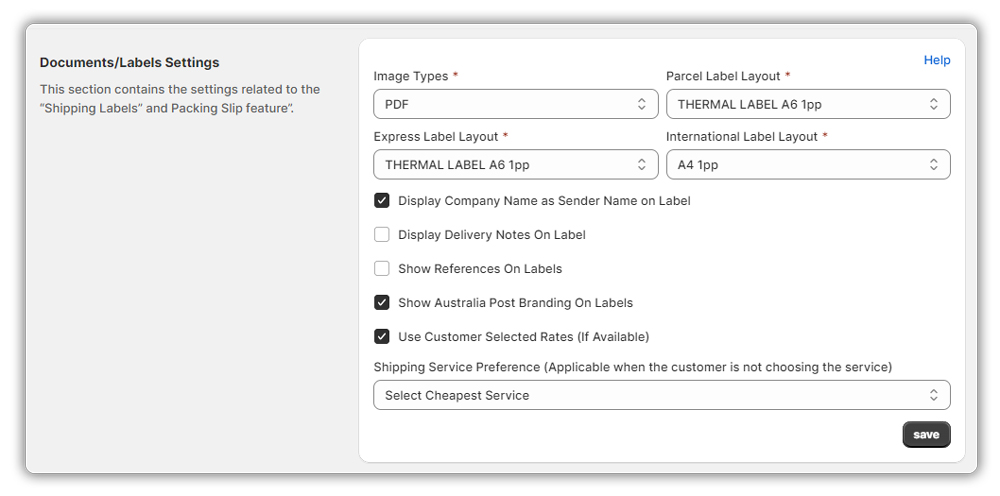Click the section description about Shipping Labels
The image size is (1000, 496).
click(180, 99)
